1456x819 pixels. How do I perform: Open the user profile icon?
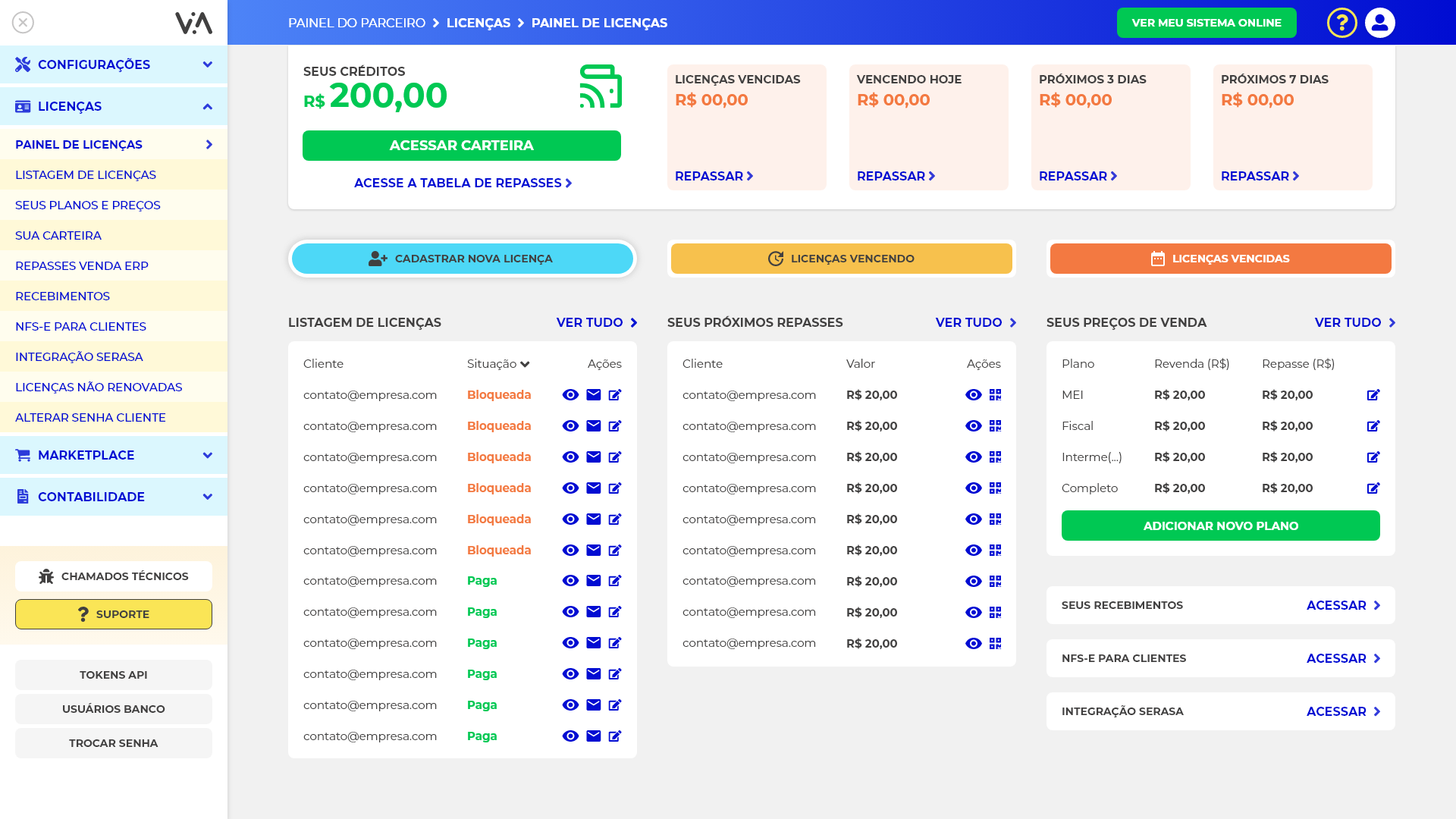click(x=1379, y=23)
